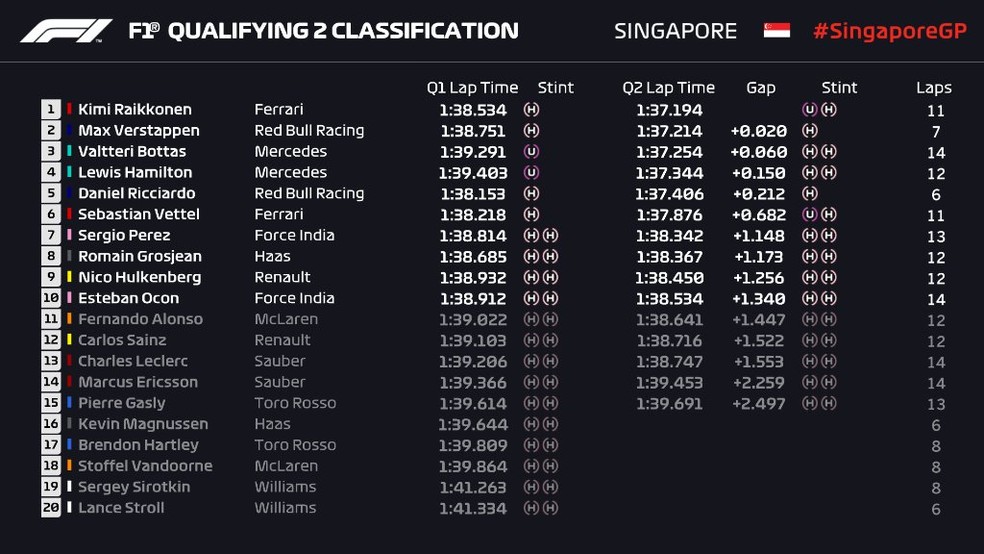Click Kimi Raikkonen's Q2 ultrasoft tyre icon
Screen dimensions: 984x554
click(x=809, y=109)
